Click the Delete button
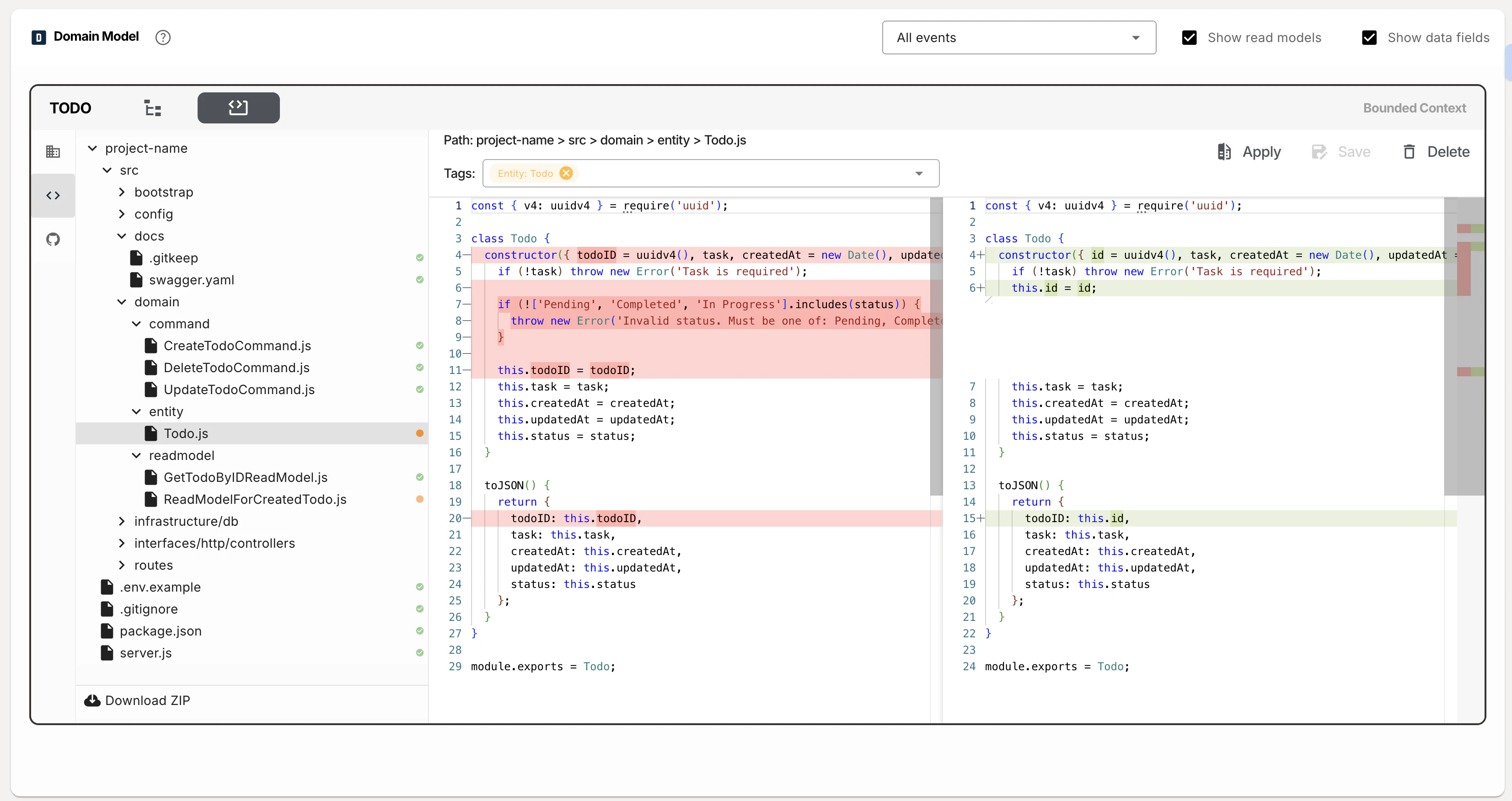Image resolution: width=1512 pixels, height=801 pixels. (x=1435, y=151)
